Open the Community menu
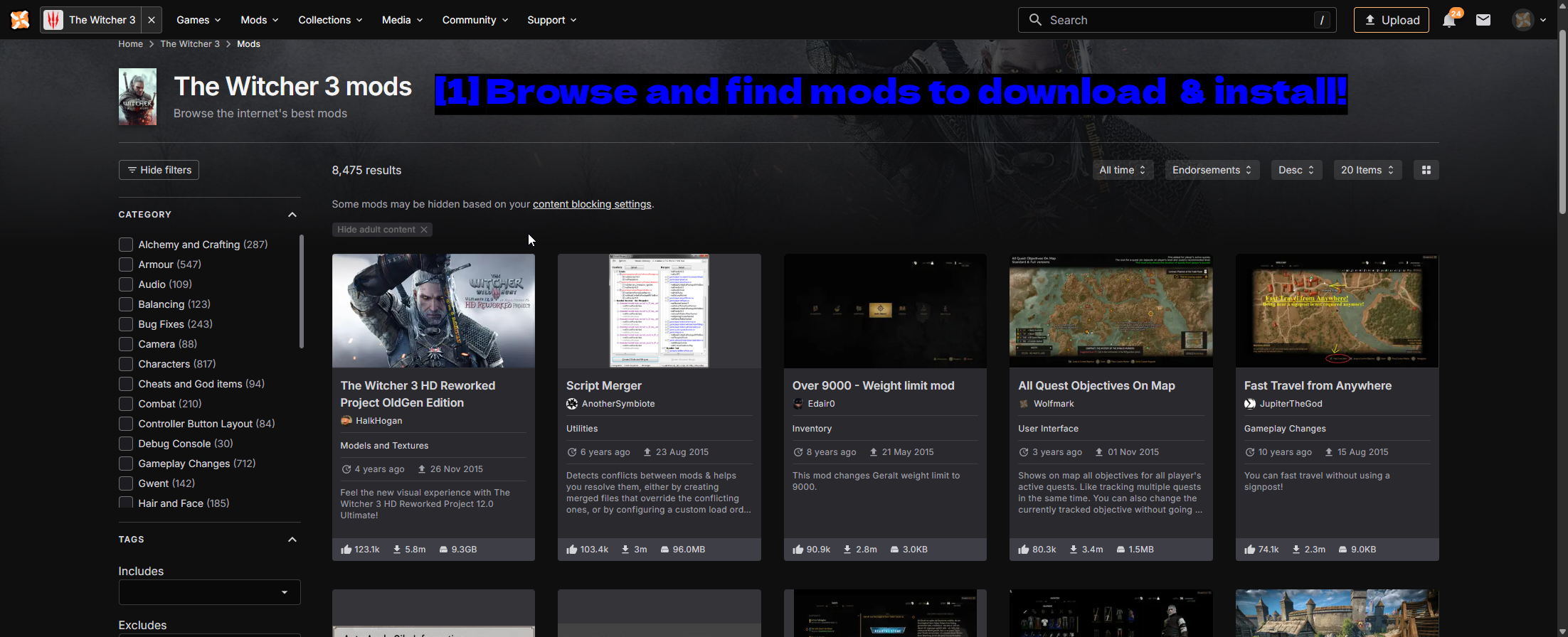Screen dimensions: 1568x637 click(475, 20)
